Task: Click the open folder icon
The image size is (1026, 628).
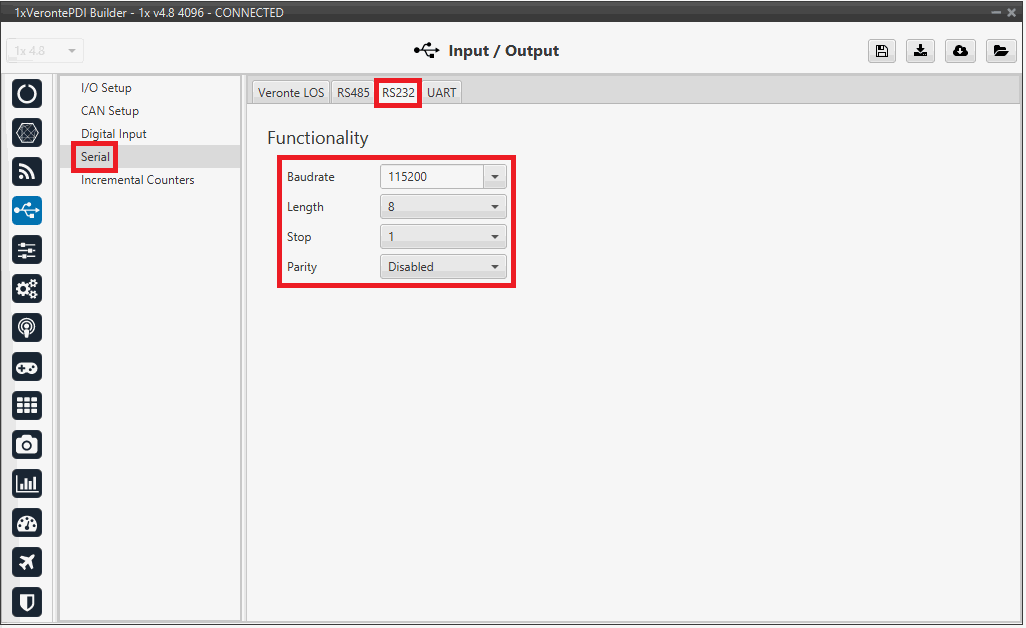Action: click(1000, 51)
